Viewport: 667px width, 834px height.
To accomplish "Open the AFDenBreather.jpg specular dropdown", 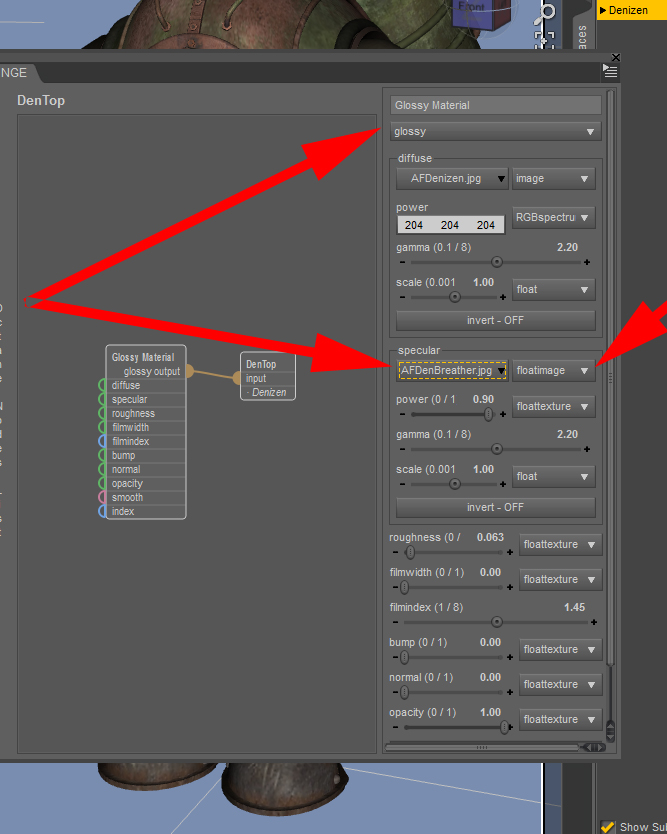I will pyautogui.click(x=452, y=370).
